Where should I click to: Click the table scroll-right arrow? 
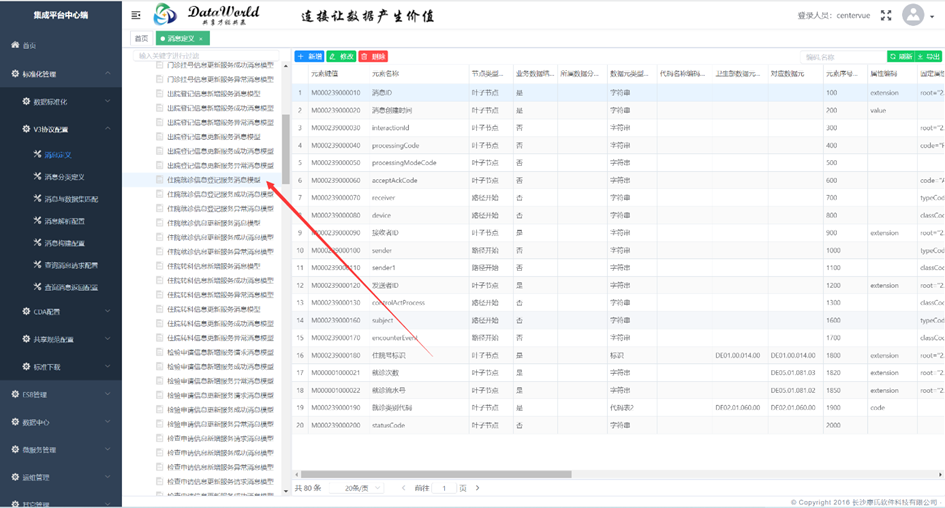(x=940, y=474)
